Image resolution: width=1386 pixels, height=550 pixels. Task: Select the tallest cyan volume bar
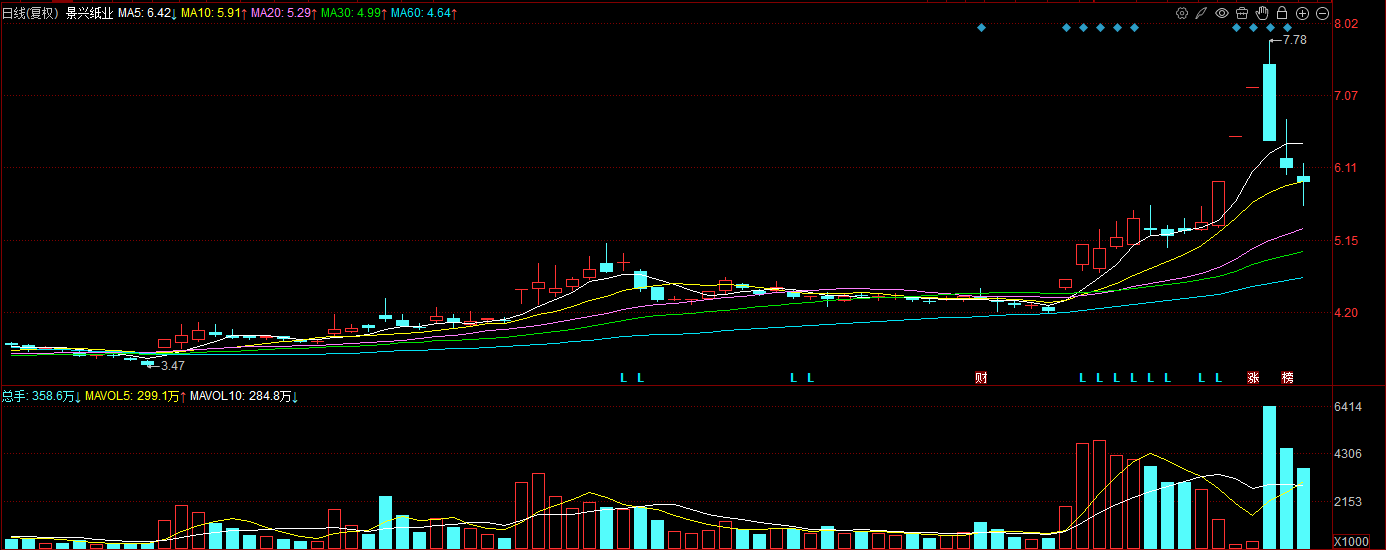click(x=1270, y=477)
